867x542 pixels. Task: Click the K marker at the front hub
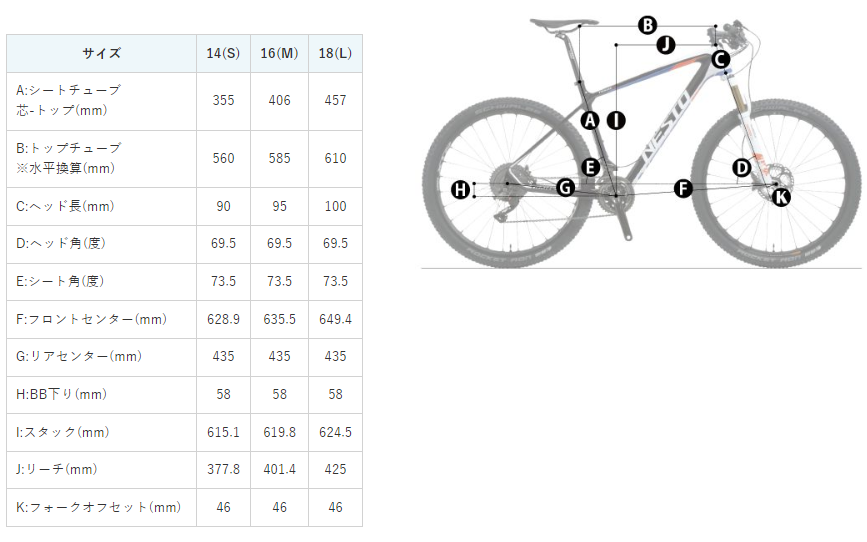point(781,197)
